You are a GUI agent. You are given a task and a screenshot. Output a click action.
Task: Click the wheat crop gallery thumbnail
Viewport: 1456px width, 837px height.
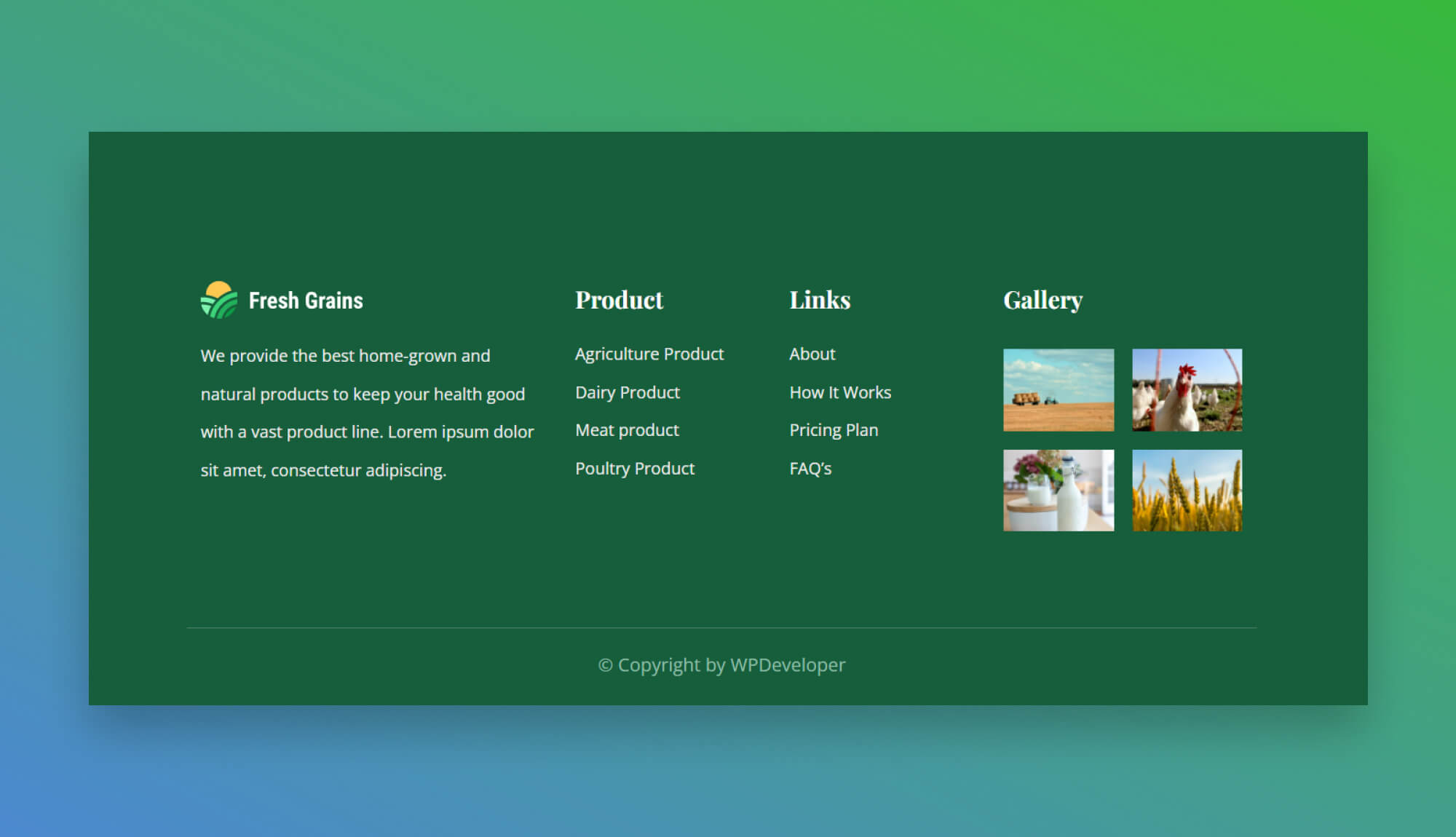point(1187,490)
